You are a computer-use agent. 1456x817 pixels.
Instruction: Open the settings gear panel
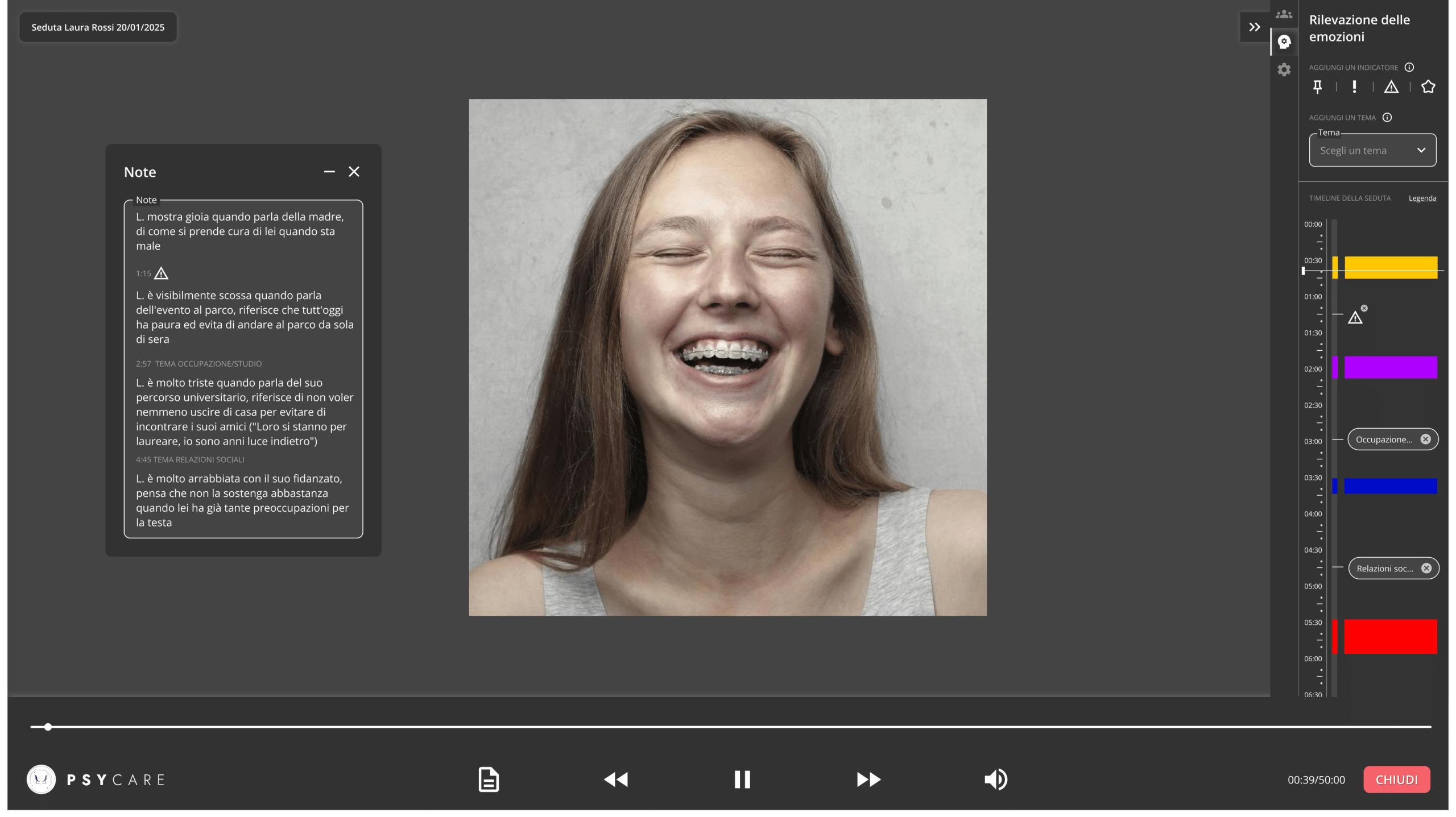(x=1284, y=70)
